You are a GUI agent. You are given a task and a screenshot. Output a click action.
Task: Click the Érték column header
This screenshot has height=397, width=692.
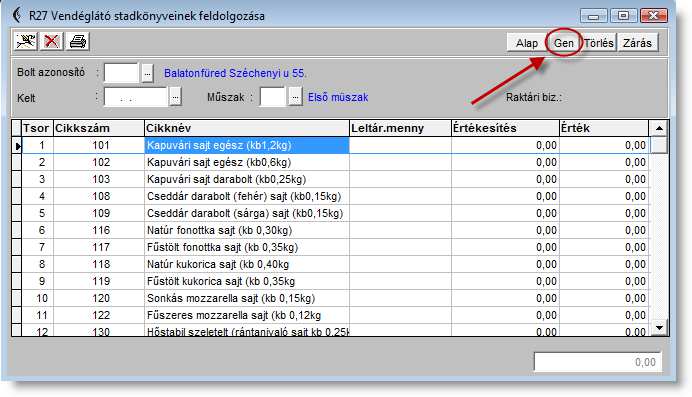604,128
